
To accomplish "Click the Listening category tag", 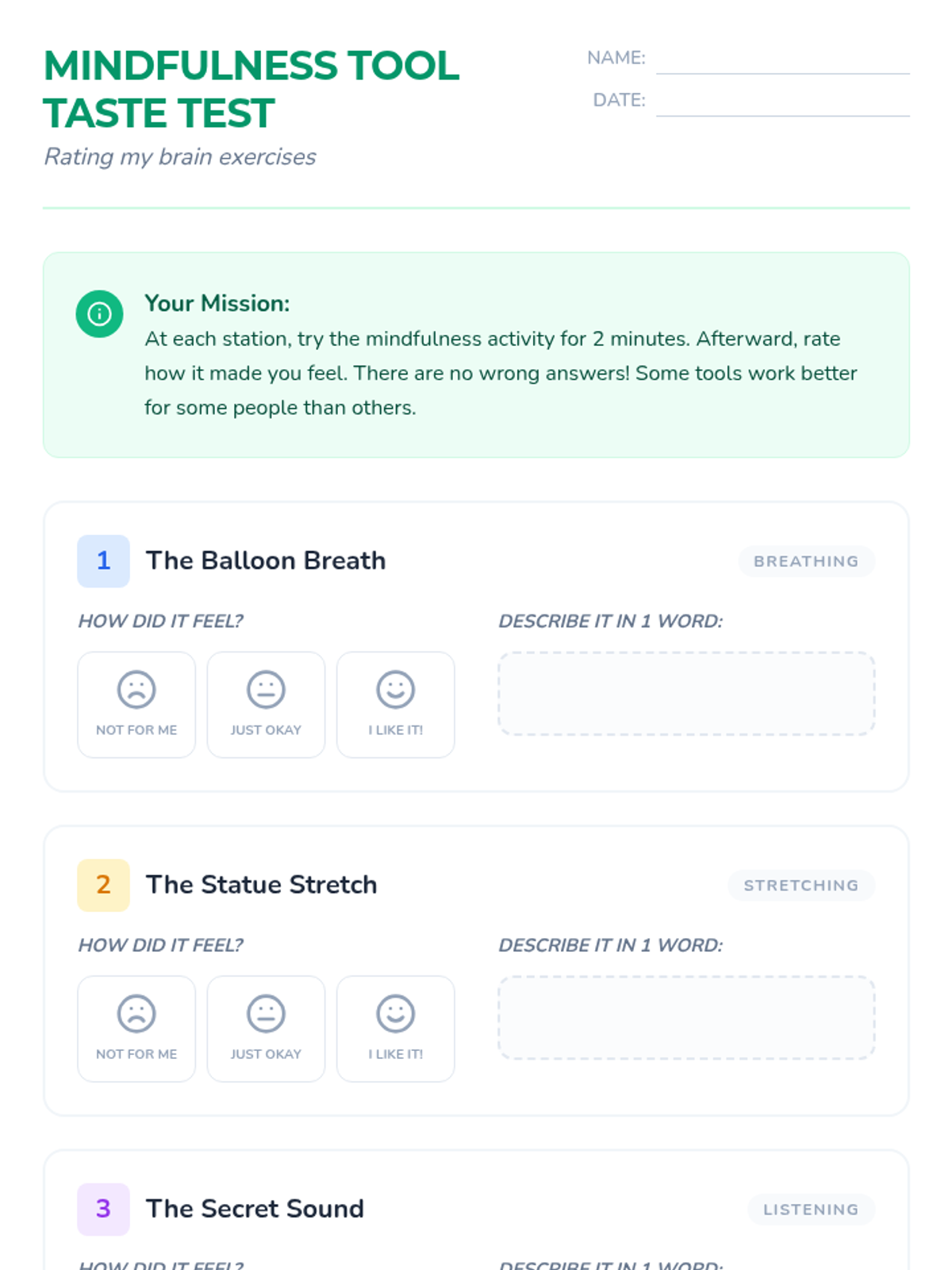I will point(811,1210).
